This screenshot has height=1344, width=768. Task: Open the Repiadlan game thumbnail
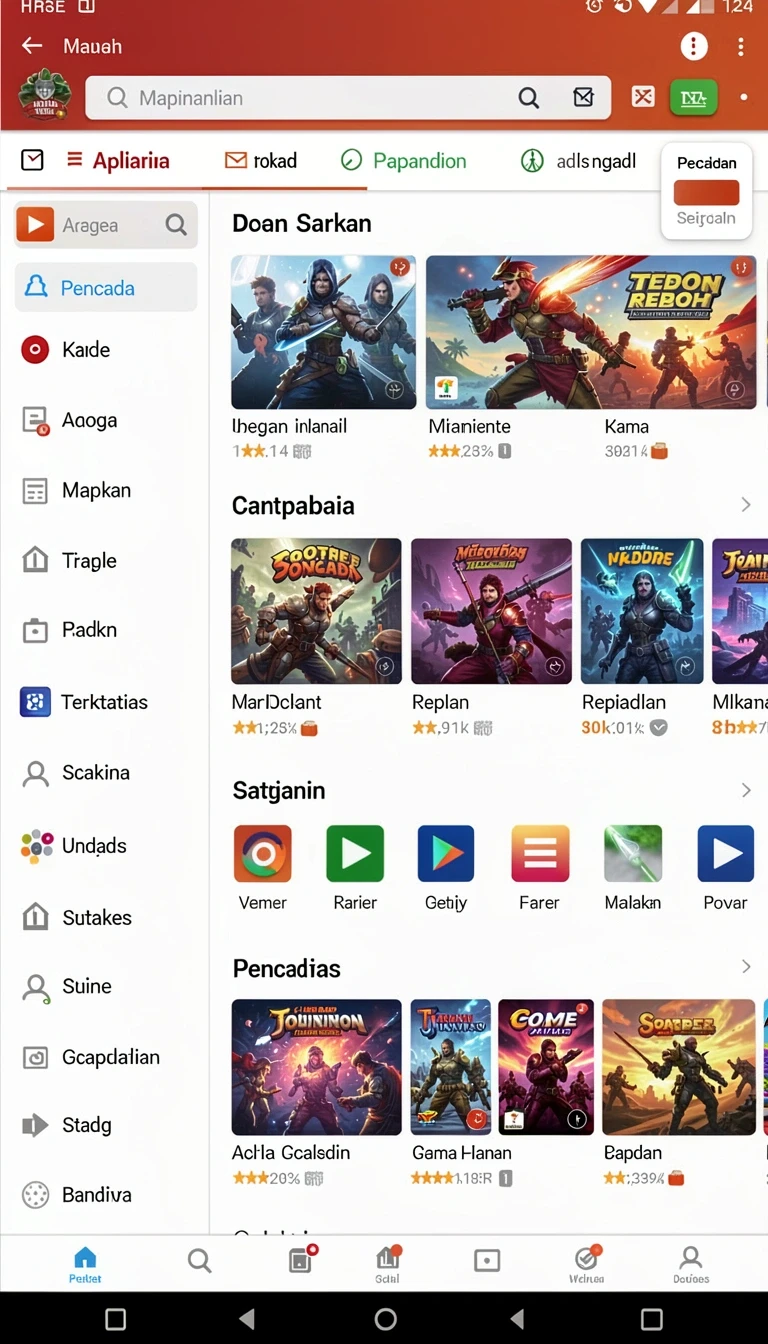pos(642,611)
